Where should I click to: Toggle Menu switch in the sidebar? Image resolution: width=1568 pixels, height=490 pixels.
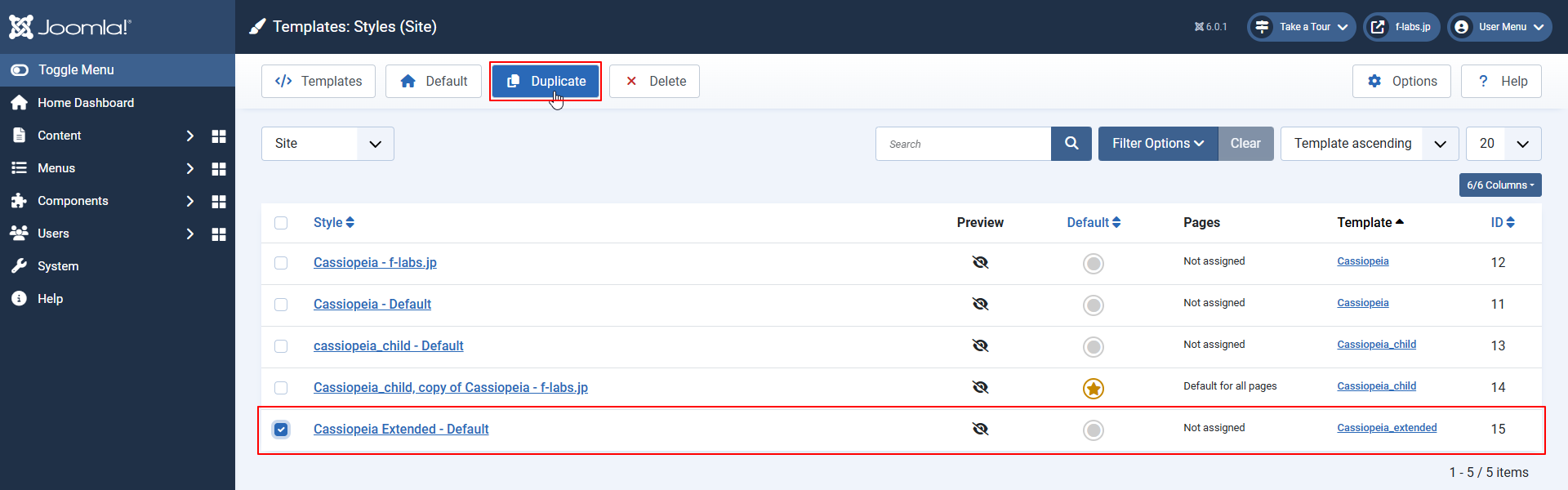20,70
